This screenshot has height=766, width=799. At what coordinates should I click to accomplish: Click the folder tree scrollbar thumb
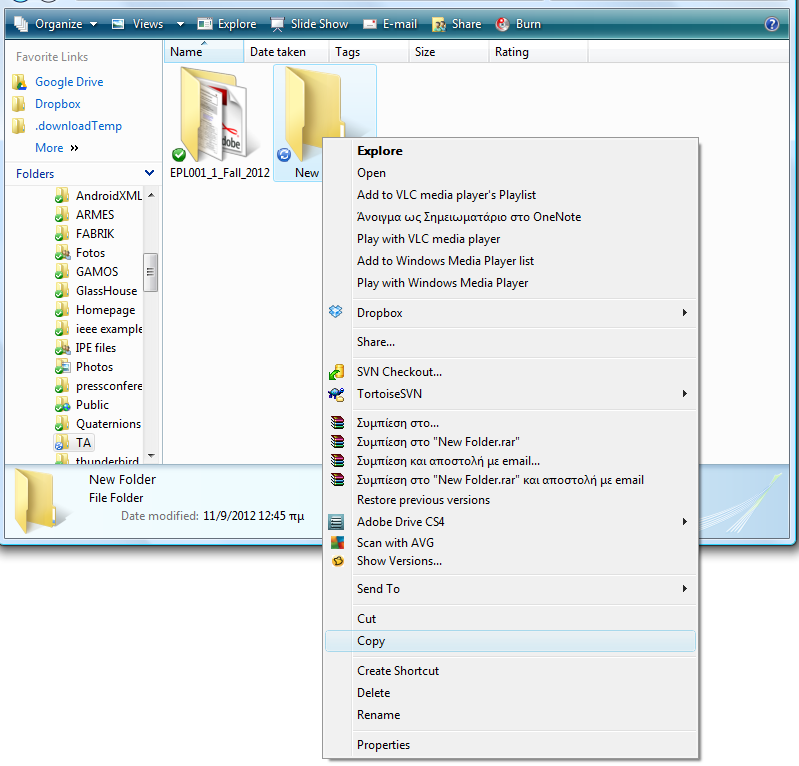tap(150, 272)
